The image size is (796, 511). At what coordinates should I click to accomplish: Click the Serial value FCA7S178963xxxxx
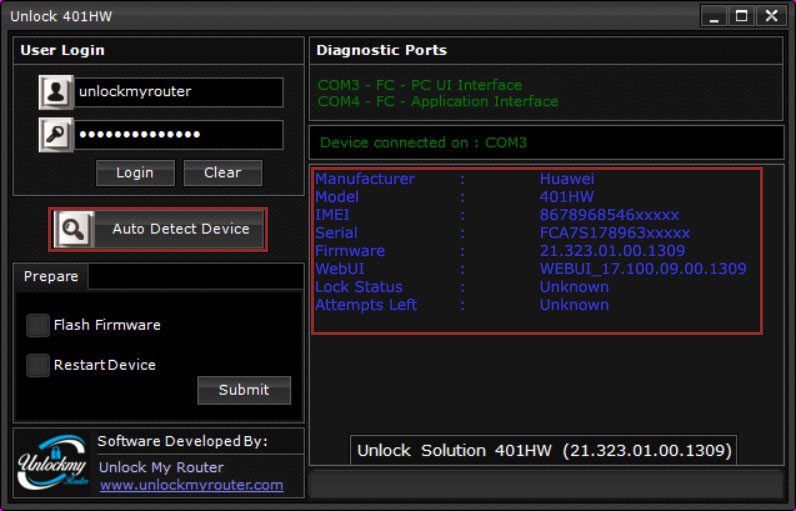tap(614, 233)
